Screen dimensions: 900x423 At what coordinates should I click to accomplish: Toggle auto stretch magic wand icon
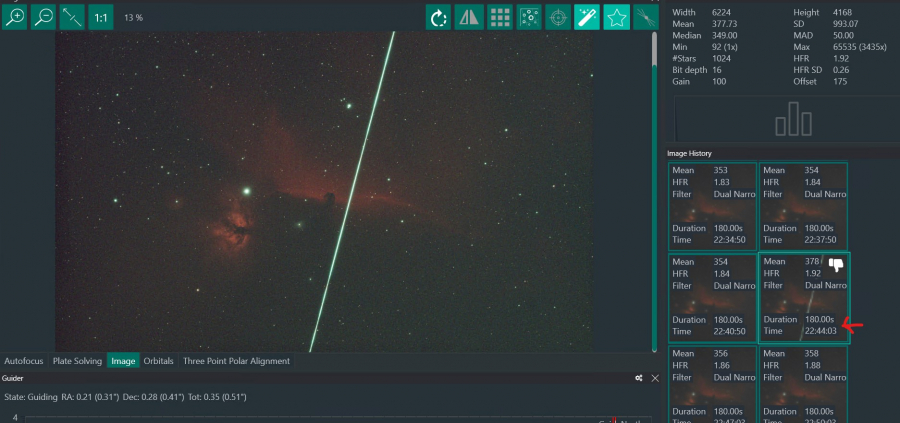[x=588, y=17]
